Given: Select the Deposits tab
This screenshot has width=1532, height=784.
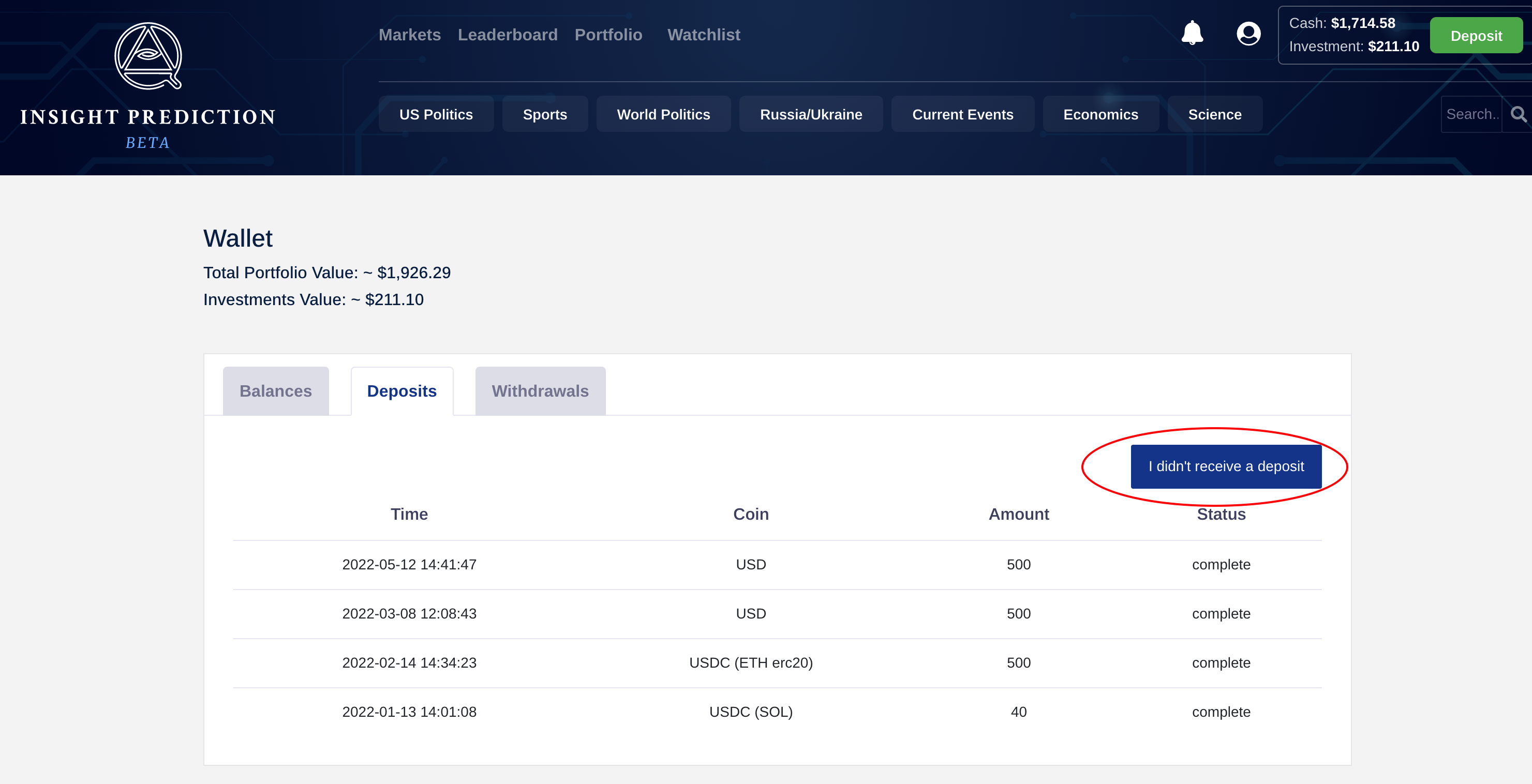Looking at the screenshot, I should (x=401, y=391).
